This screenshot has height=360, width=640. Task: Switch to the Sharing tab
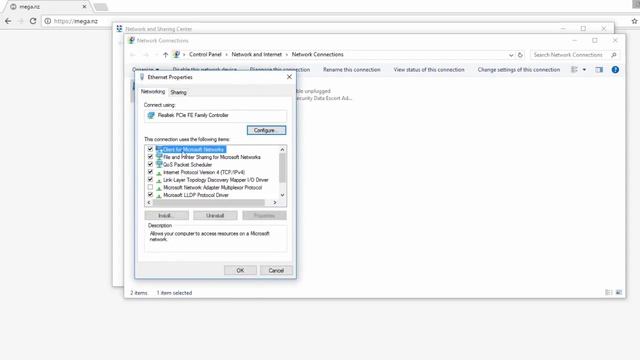(x=178, y=92)
